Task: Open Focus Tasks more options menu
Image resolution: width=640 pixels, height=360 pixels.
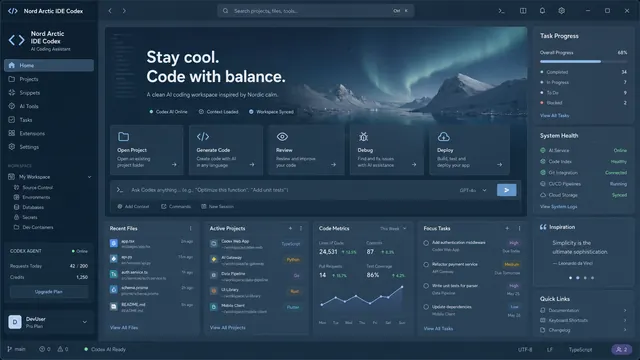Action: coord(519,229)
